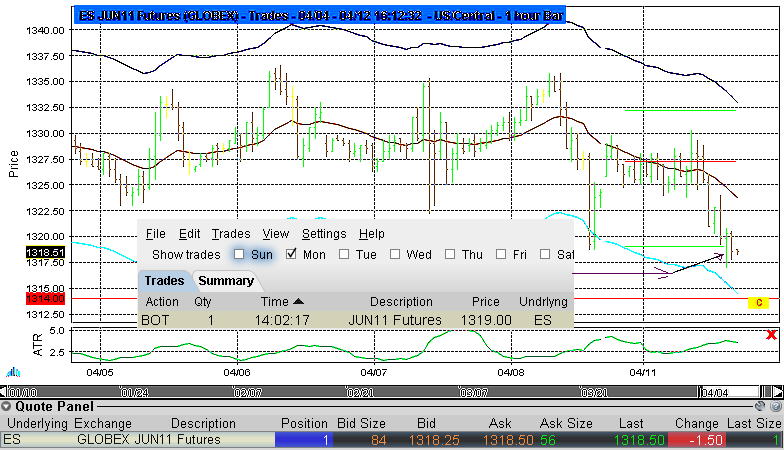
Task: Click the grip next to scrollbar right arrow
Action: click(x=766, y=392)
